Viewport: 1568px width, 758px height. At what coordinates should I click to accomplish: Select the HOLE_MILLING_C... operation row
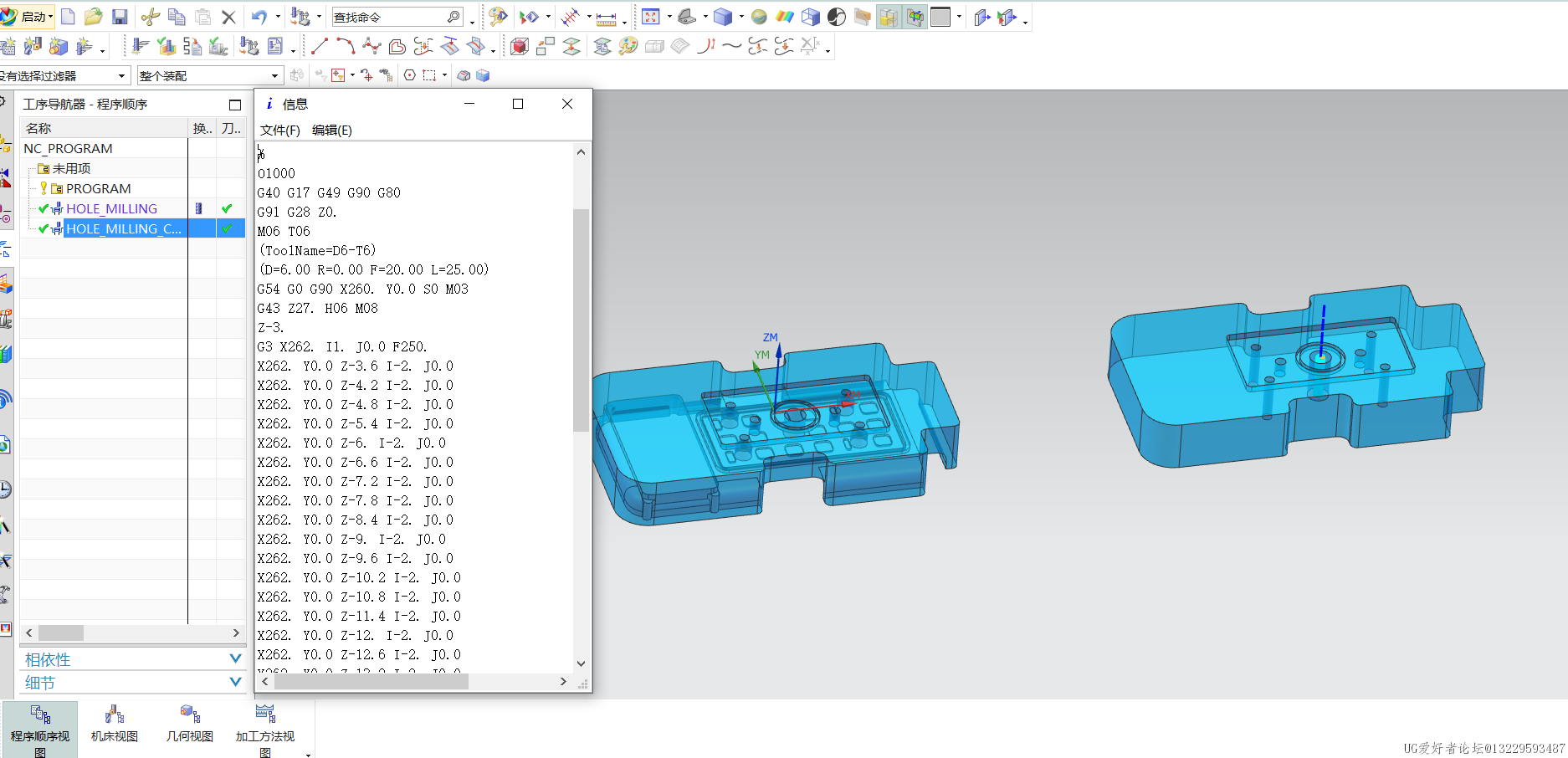(132, 228)
